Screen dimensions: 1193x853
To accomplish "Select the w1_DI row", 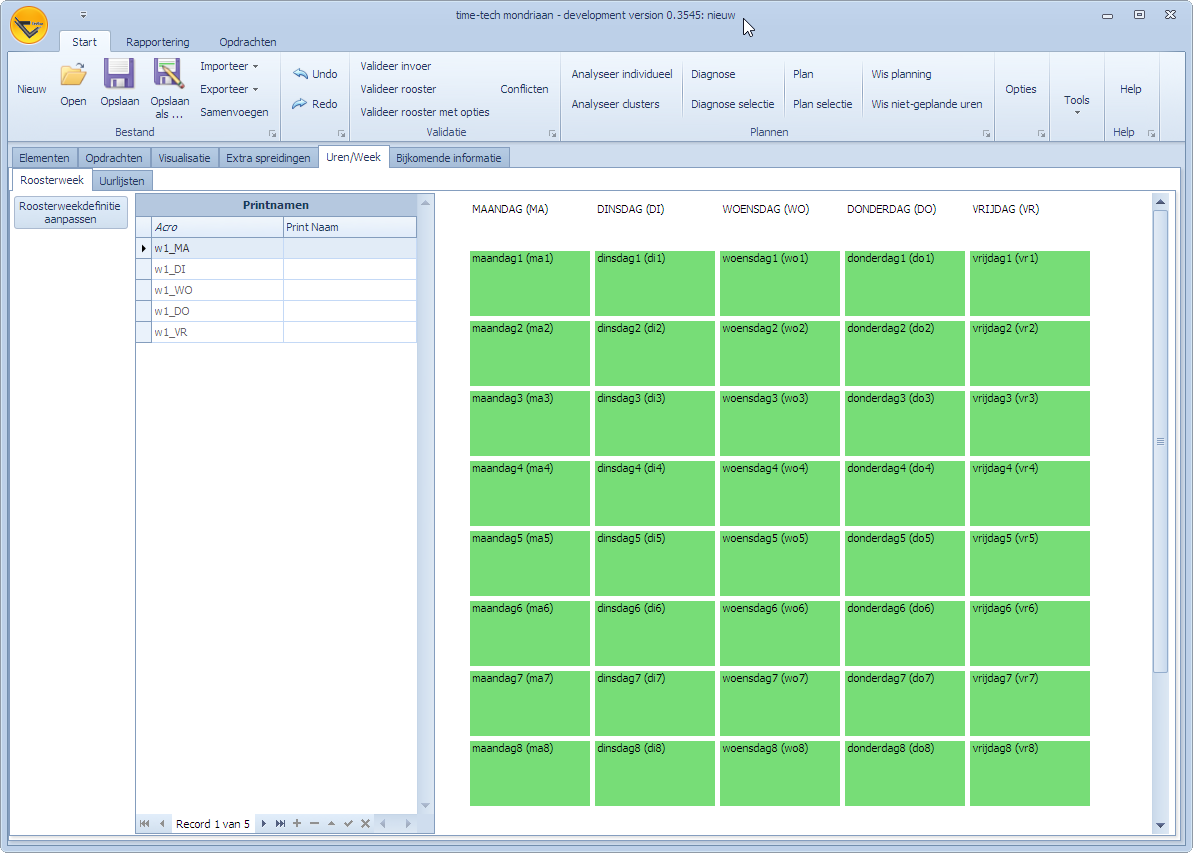I will pyautogui.click(x=276, y=269).
